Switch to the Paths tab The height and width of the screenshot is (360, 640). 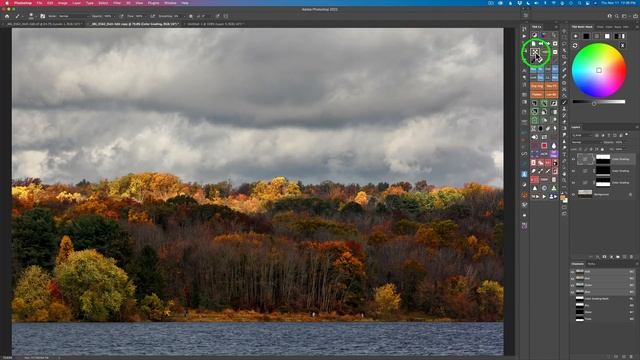tap(591, 264)
